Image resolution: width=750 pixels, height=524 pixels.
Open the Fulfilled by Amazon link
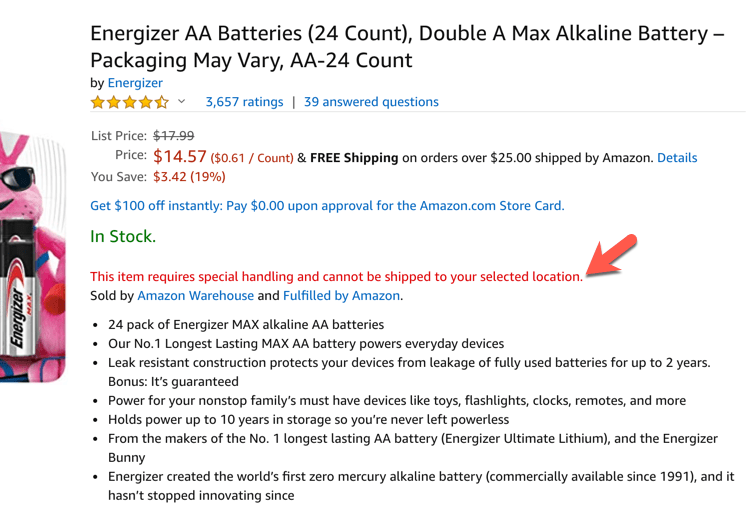(341, 296)
